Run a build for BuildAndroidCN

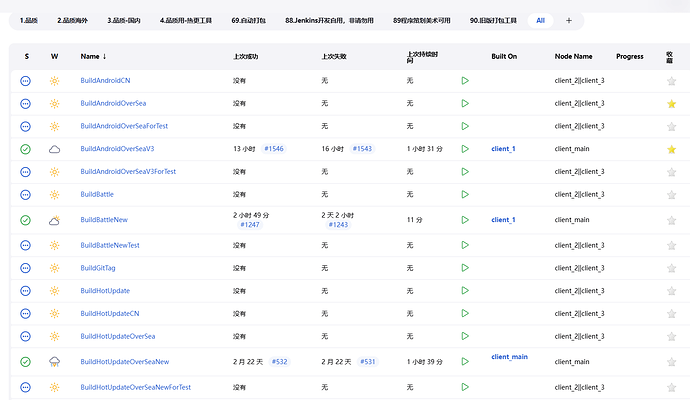(x=465, y=80)
